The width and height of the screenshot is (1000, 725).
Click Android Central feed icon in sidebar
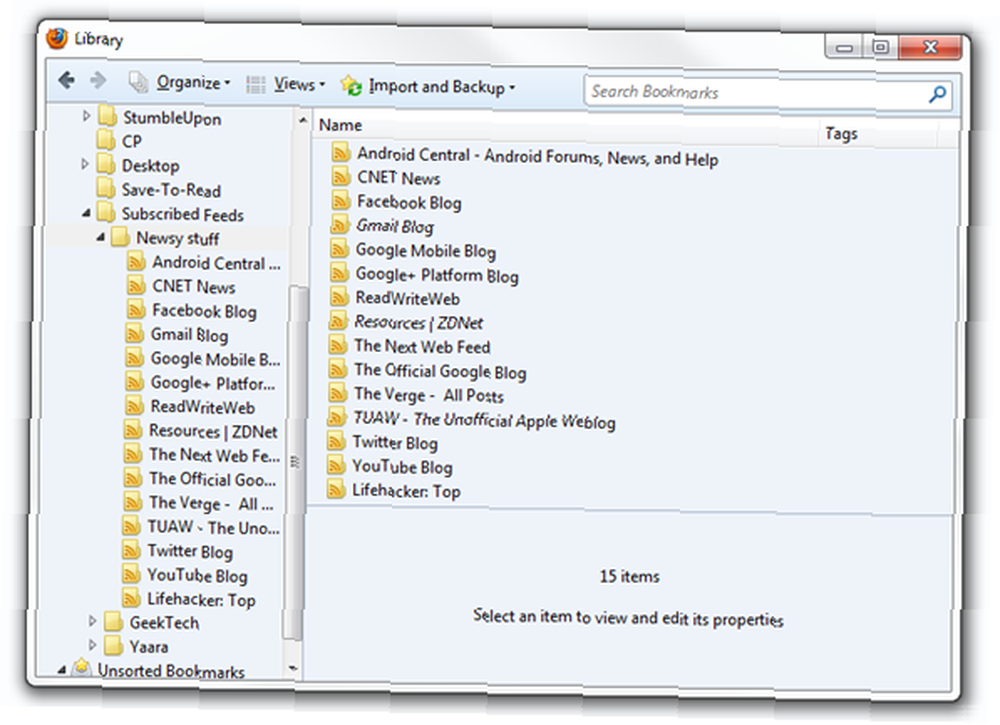[x=136, y=261]
